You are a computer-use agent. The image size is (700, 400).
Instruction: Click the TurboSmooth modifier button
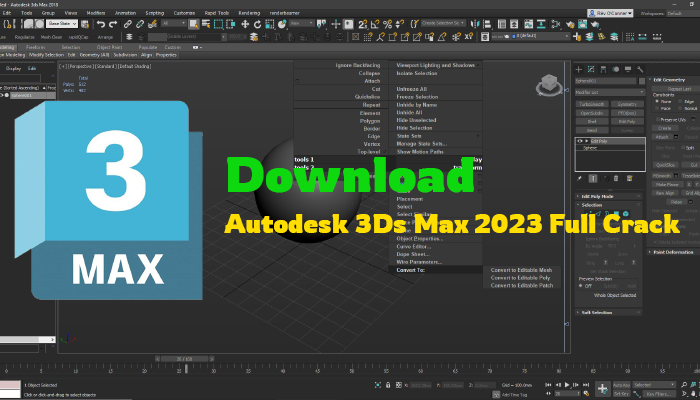[591, 103]
